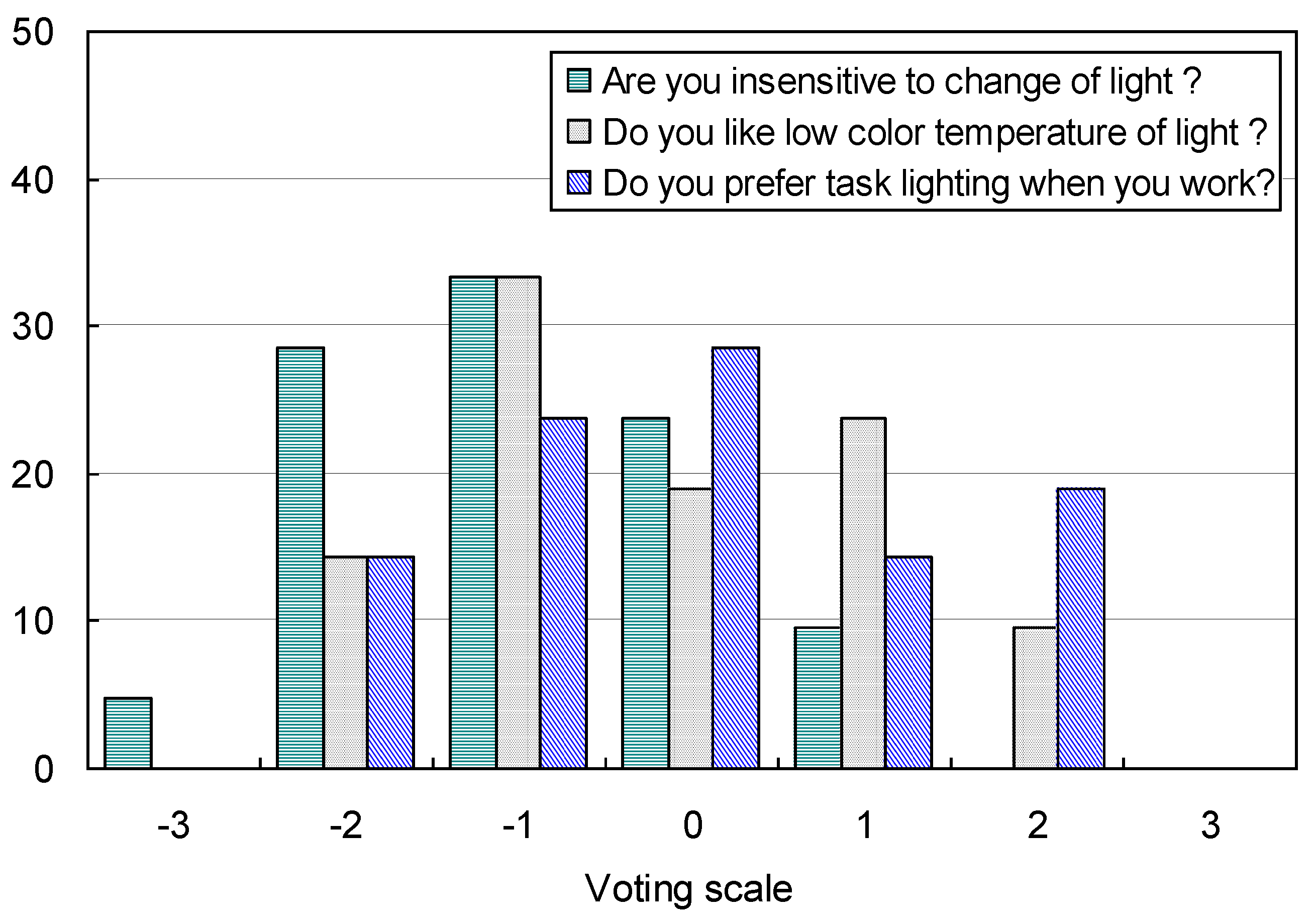This screenshot has width=1316, height=919.
Task: Pick the teal bar at voting scale 1
Action: pos(818,697)
